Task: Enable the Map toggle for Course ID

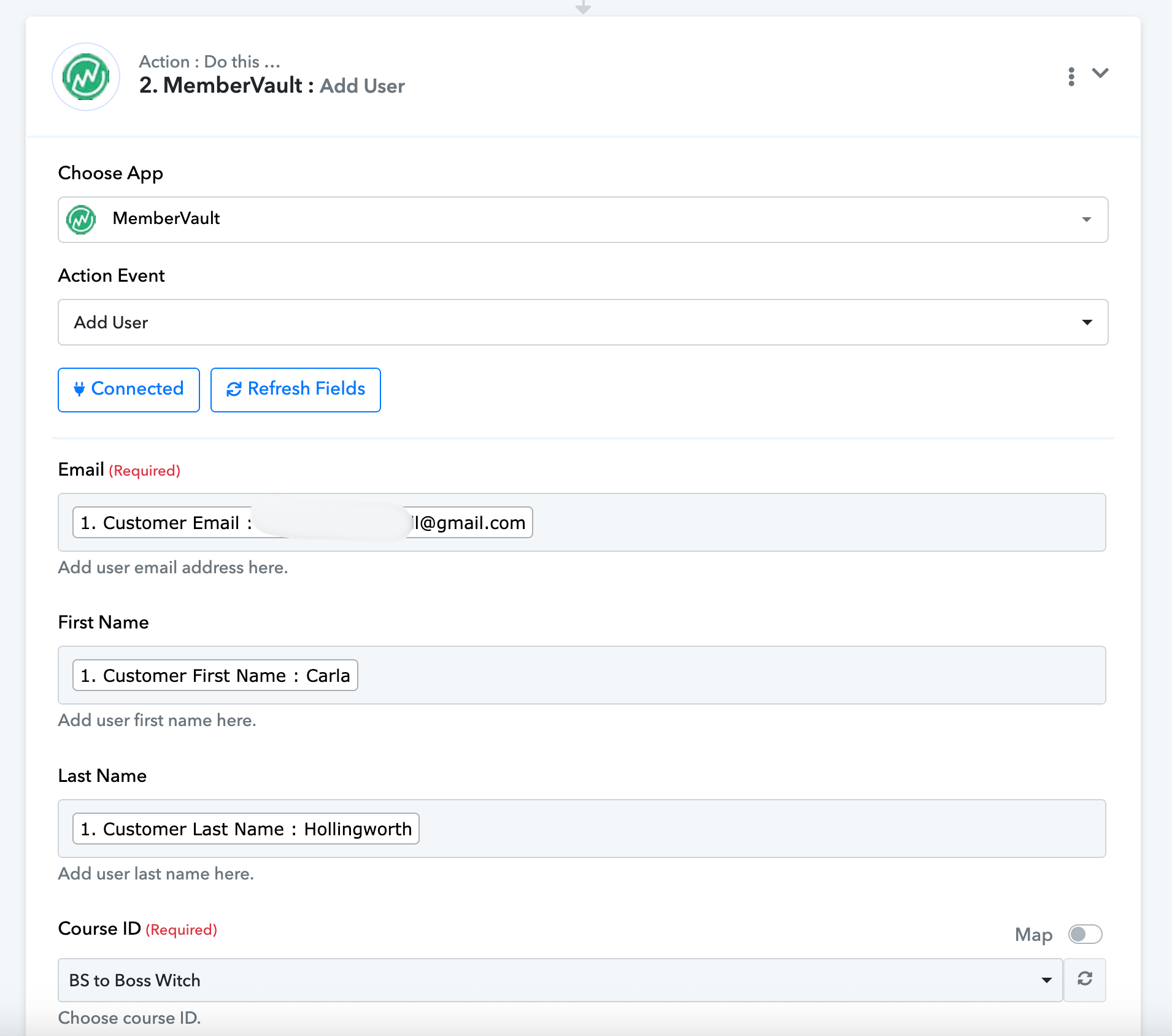Action: 1084,934
